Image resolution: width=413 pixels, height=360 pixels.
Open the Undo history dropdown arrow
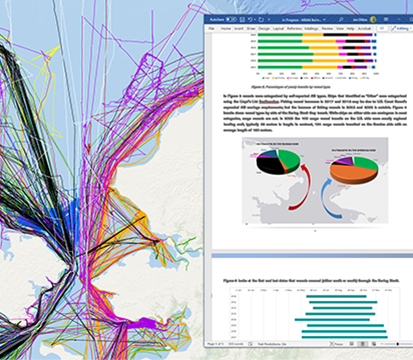click(x=254, y=20)
